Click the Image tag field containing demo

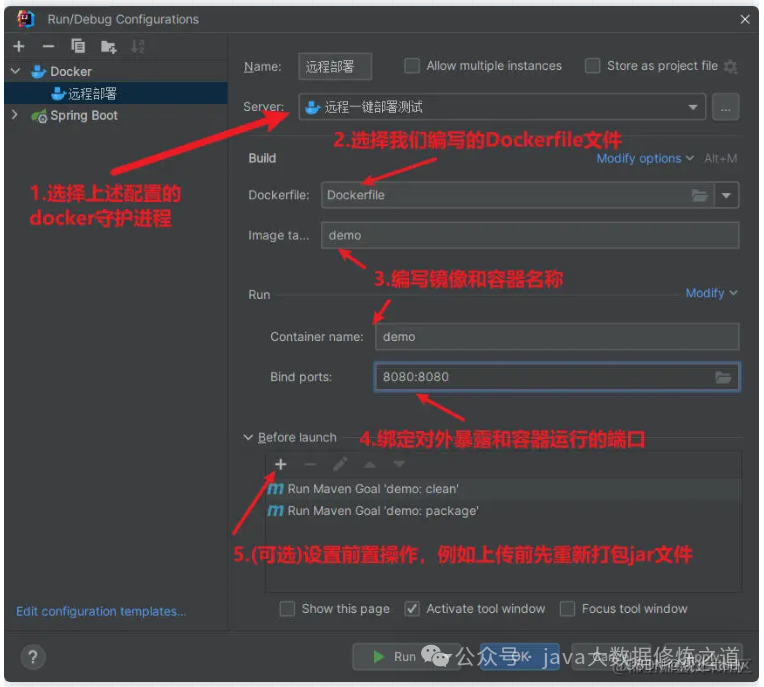coord(530,235)
